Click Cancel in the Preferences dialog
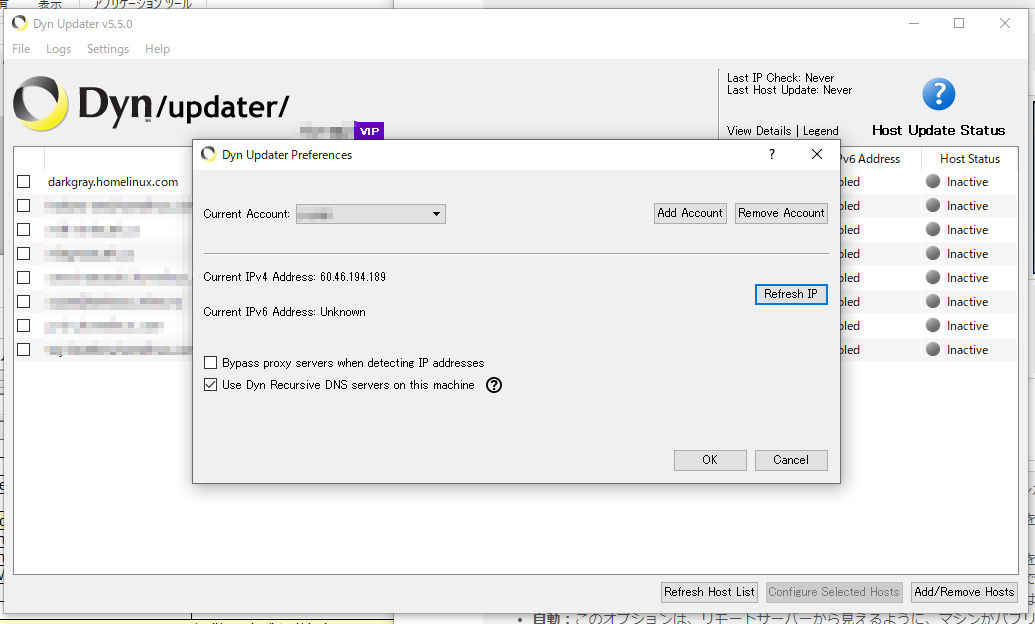 [791, 460]
